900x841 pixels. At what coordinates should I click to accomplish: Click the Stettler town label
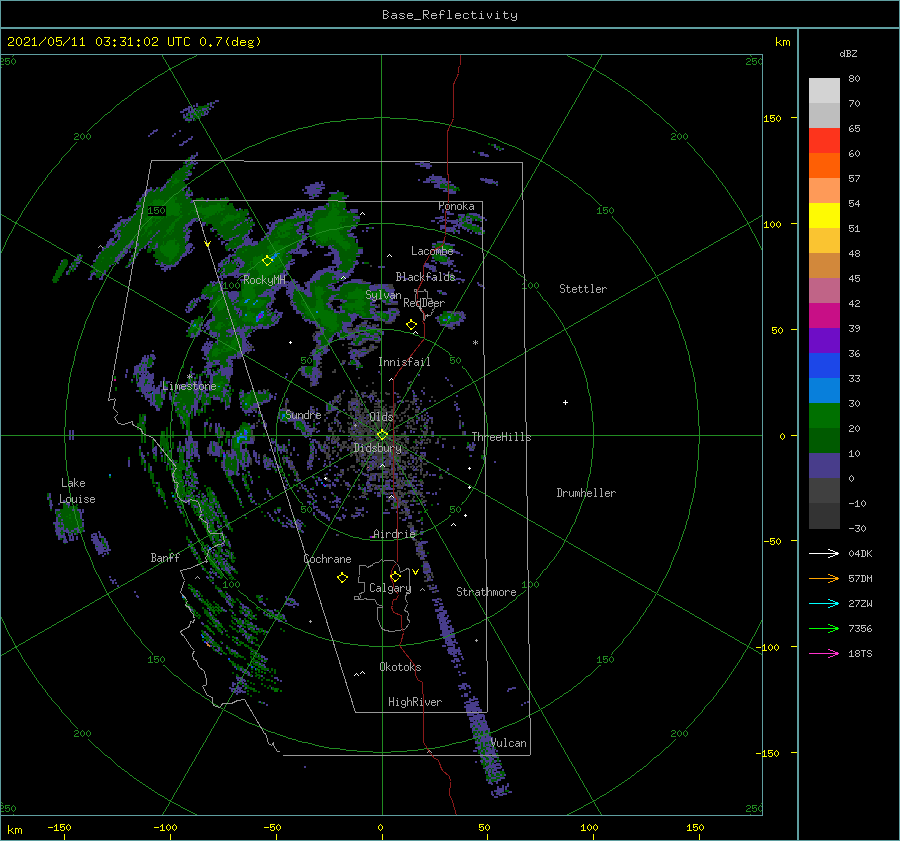tap(583, 289)
